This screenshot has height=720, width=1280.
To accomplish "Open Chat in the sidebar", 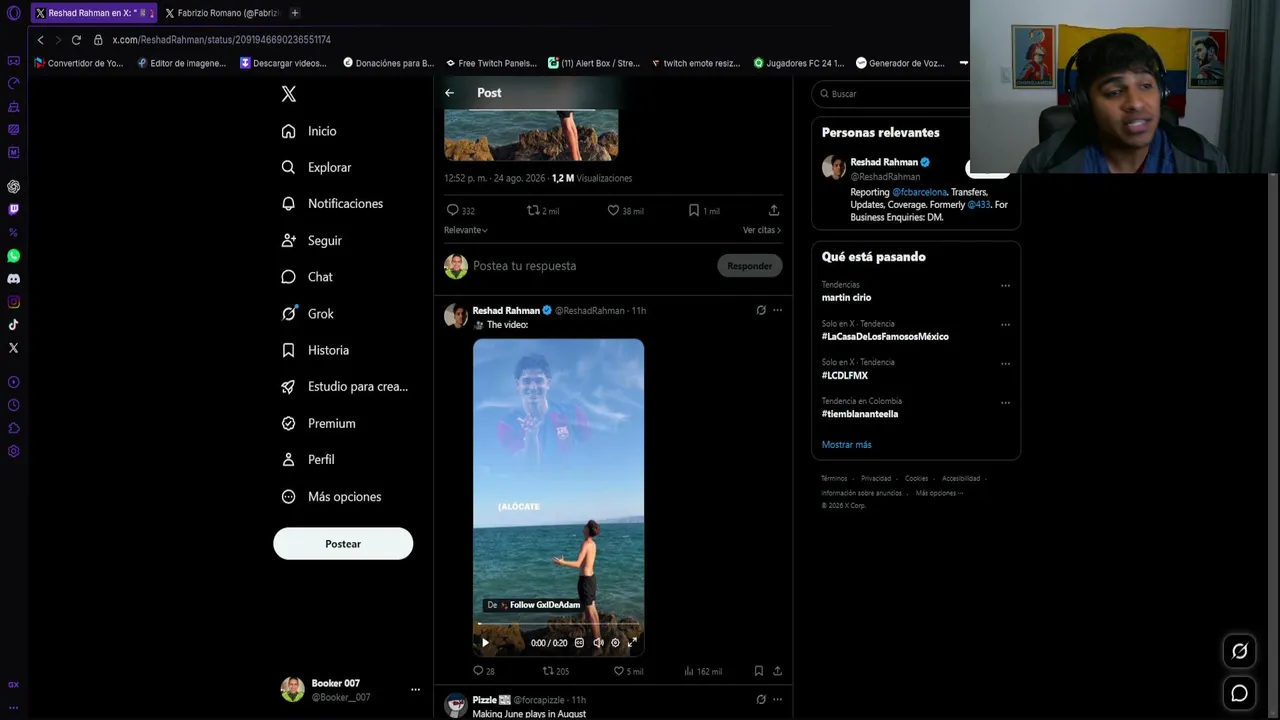I will 308,277.
